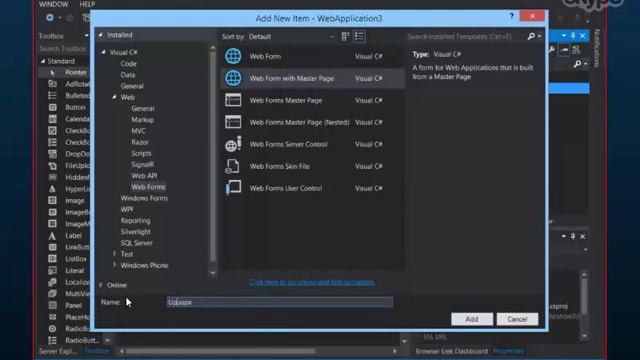Collapse the Web tree node
Image resolution: width=640 pixels, height=360 pixels.
pos(114,97)
